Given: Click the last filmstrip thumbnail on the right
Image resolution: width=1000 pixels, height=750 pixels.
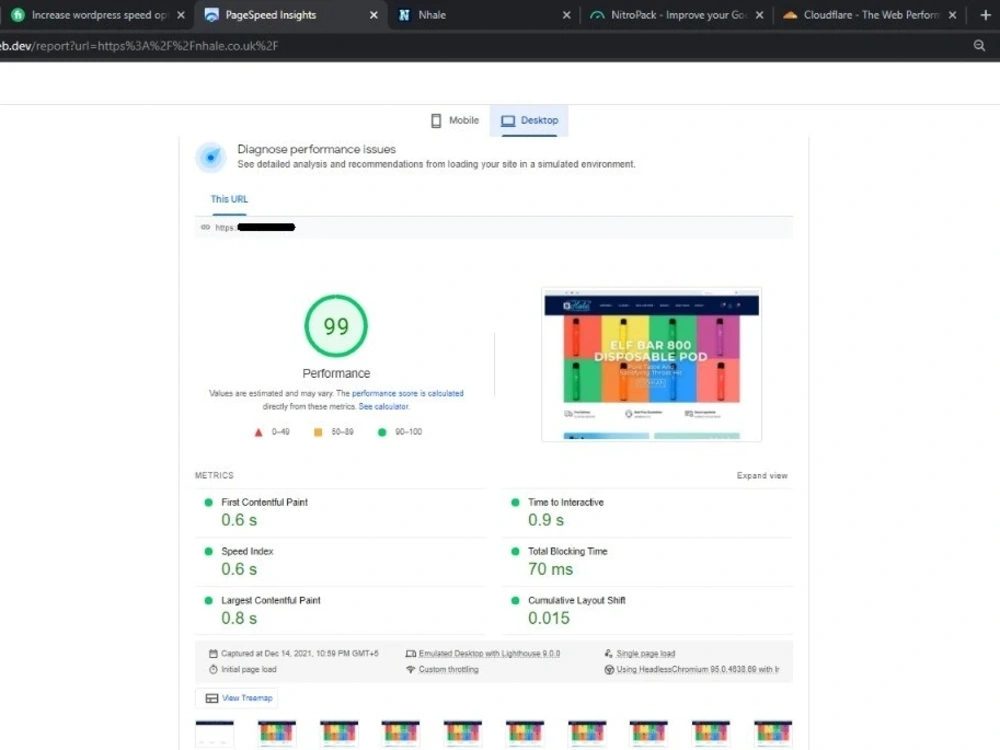Looking at the screenshot, I should (x=772, y=733).
